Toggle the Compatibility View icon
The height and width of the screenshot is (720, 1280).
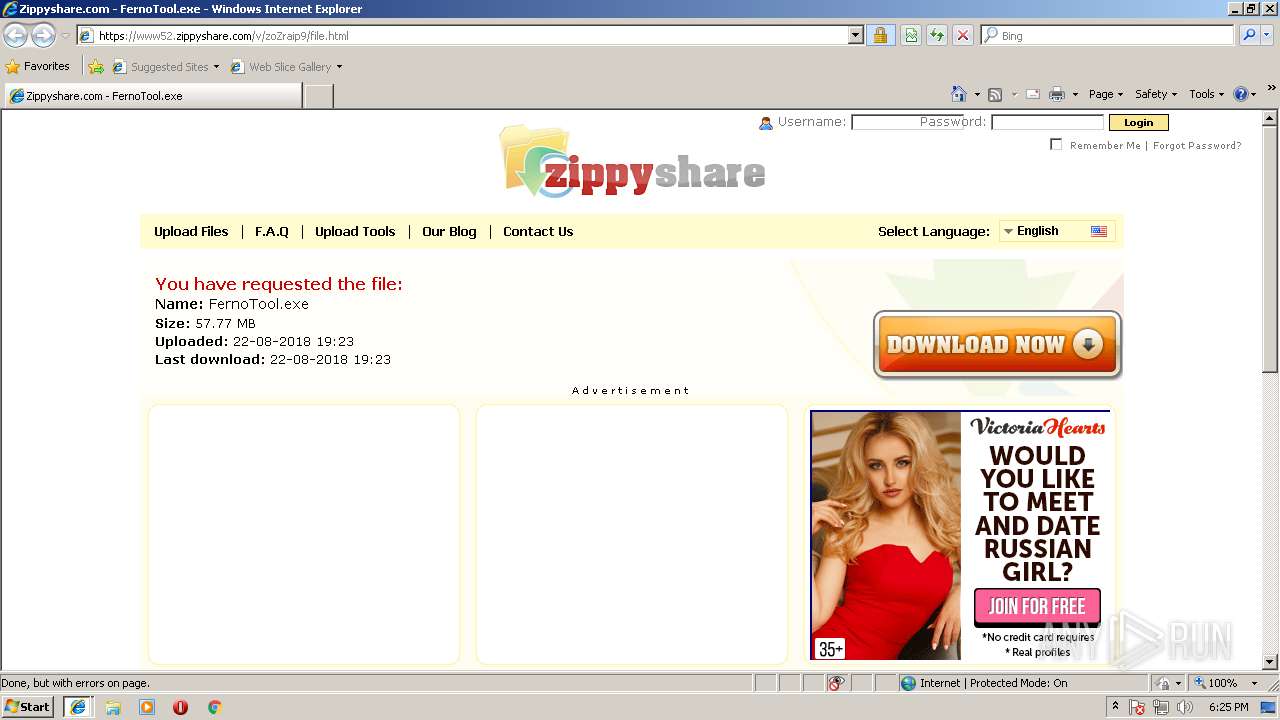pyautogui.click(x=911, y=36)
